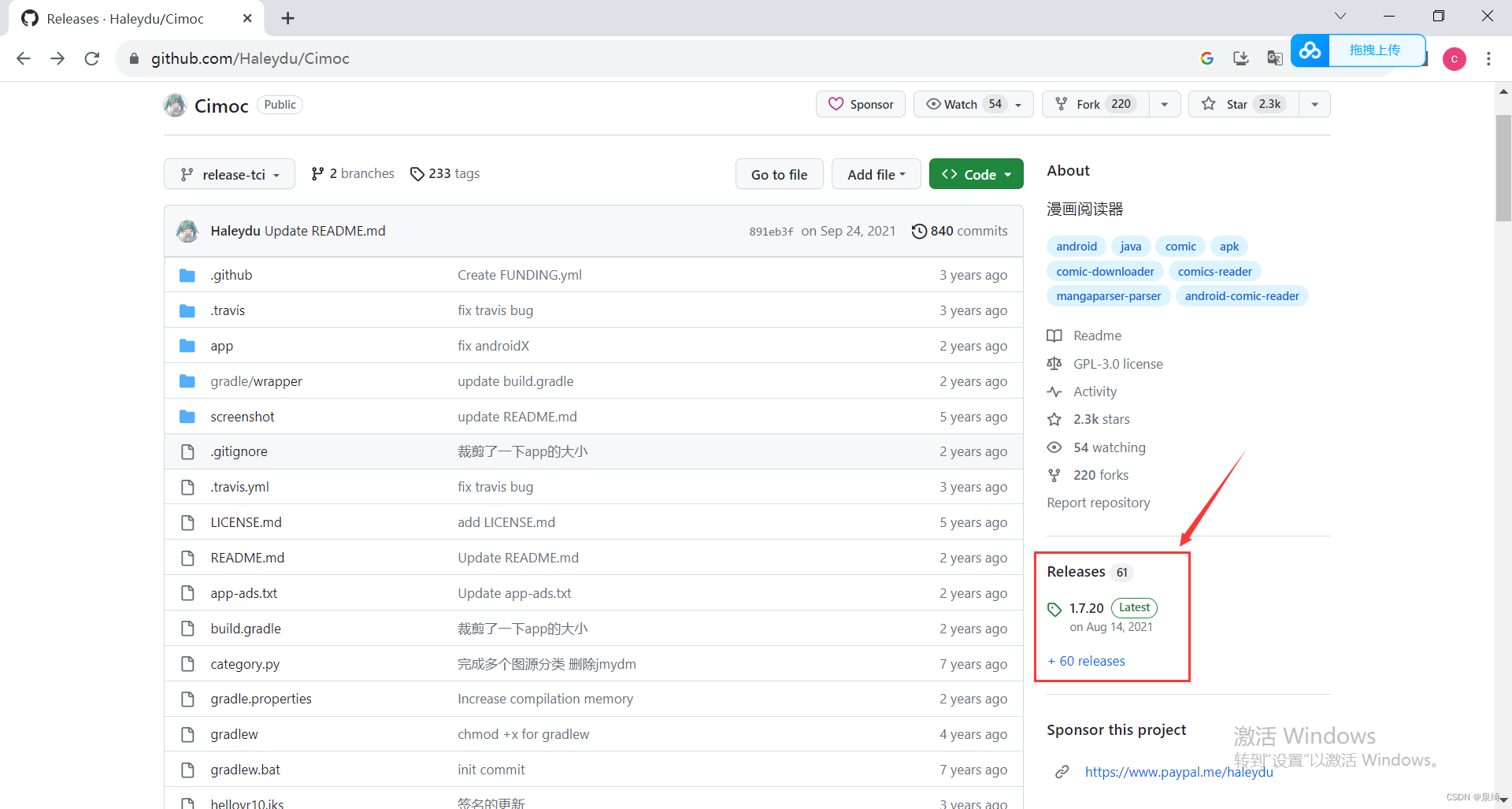Open the .github folder

click(x=232, y=275)
